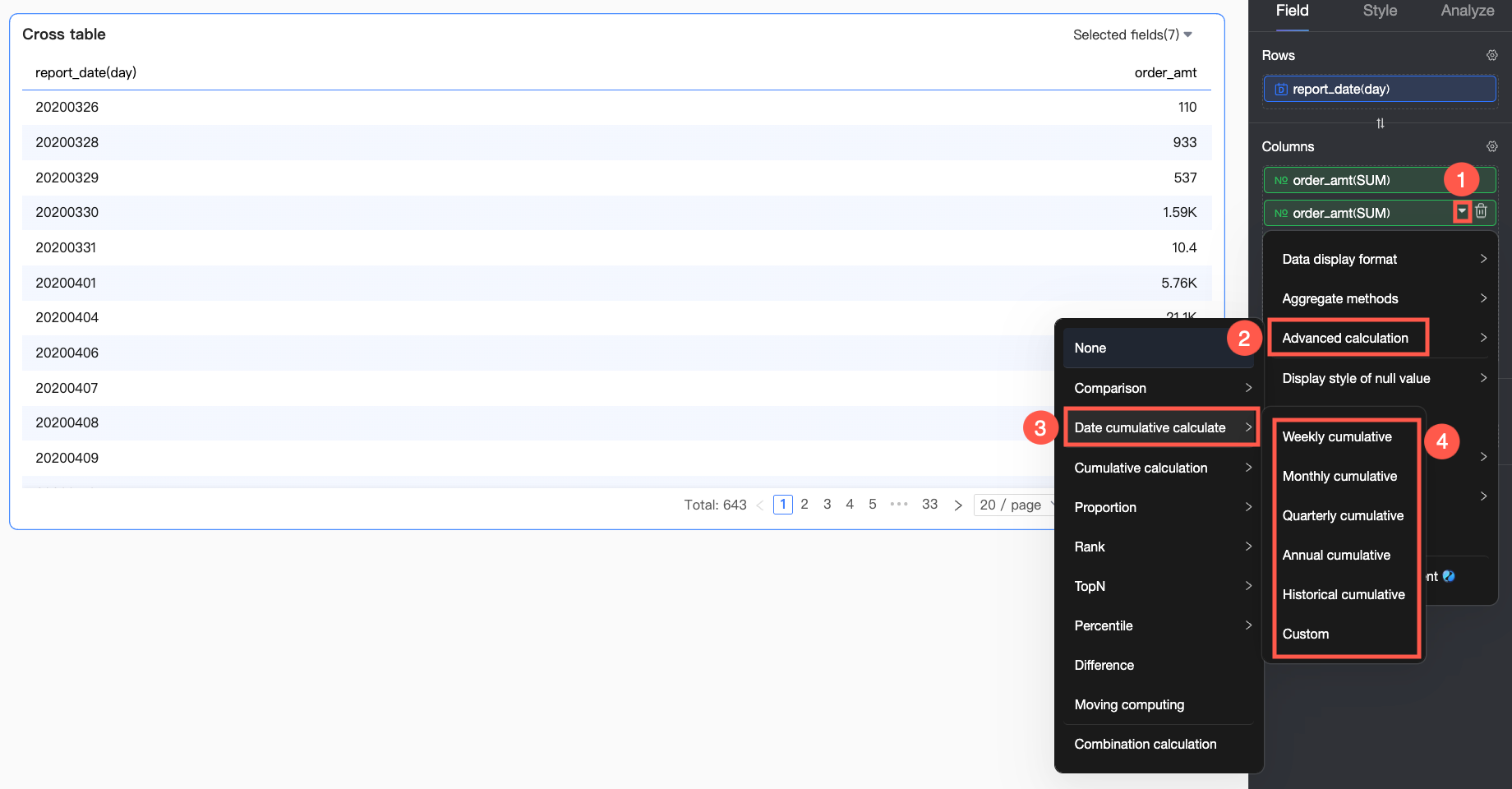Select None in advanced calculation list
The width and height of the screenshot is (1512, 789).
pyautogui.click(x=1159, y=348)
